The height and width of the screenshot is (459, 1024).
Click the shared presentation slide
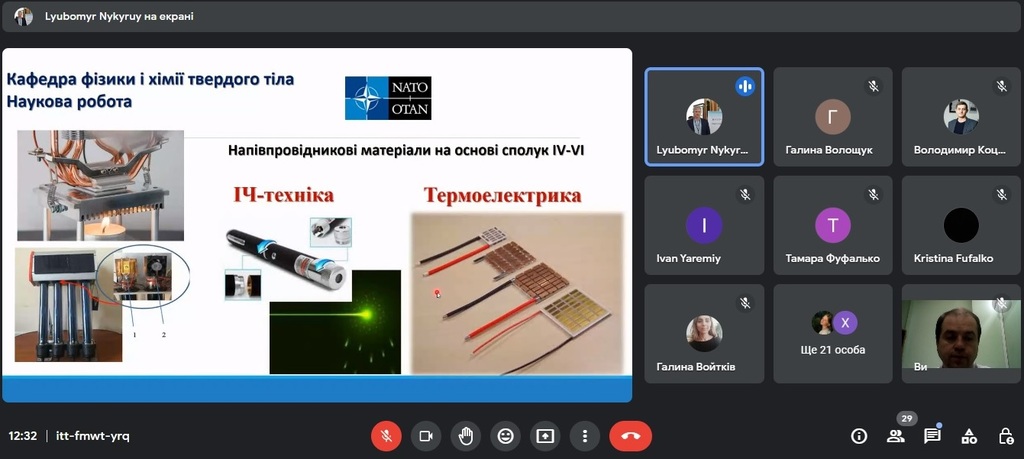pyautogui.click(x=317, y=225)
